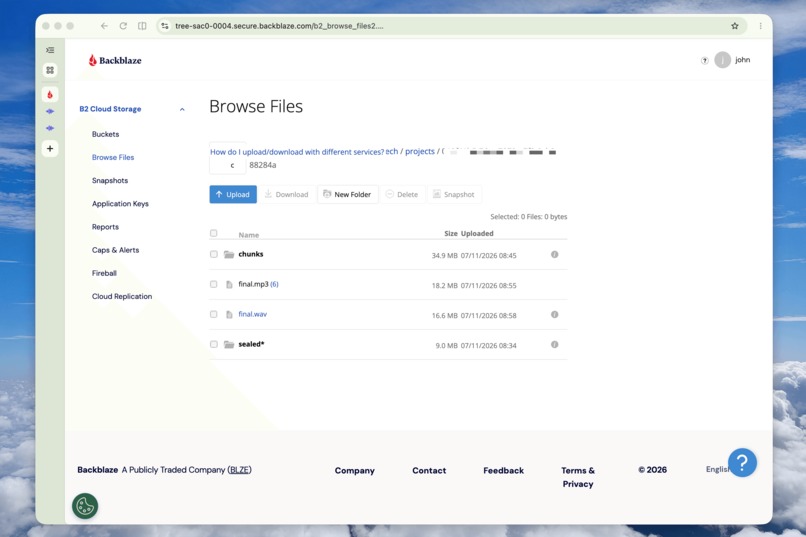Click the john user avatar

pyautogui.click(x=722, y=60)
